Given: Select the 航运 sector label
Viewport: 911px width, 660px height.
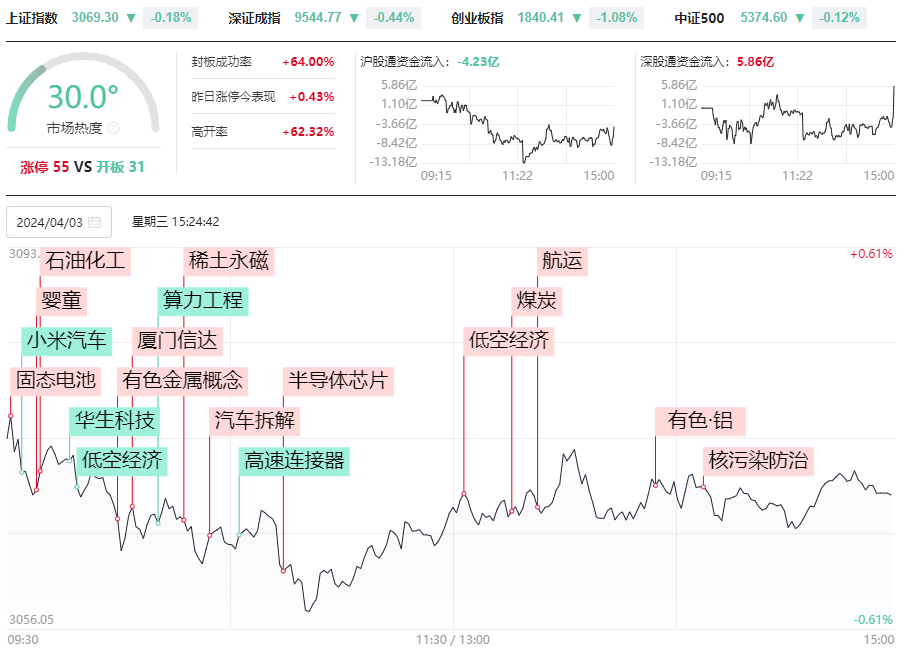Looking at the screenshot, I should pos(562,261).
